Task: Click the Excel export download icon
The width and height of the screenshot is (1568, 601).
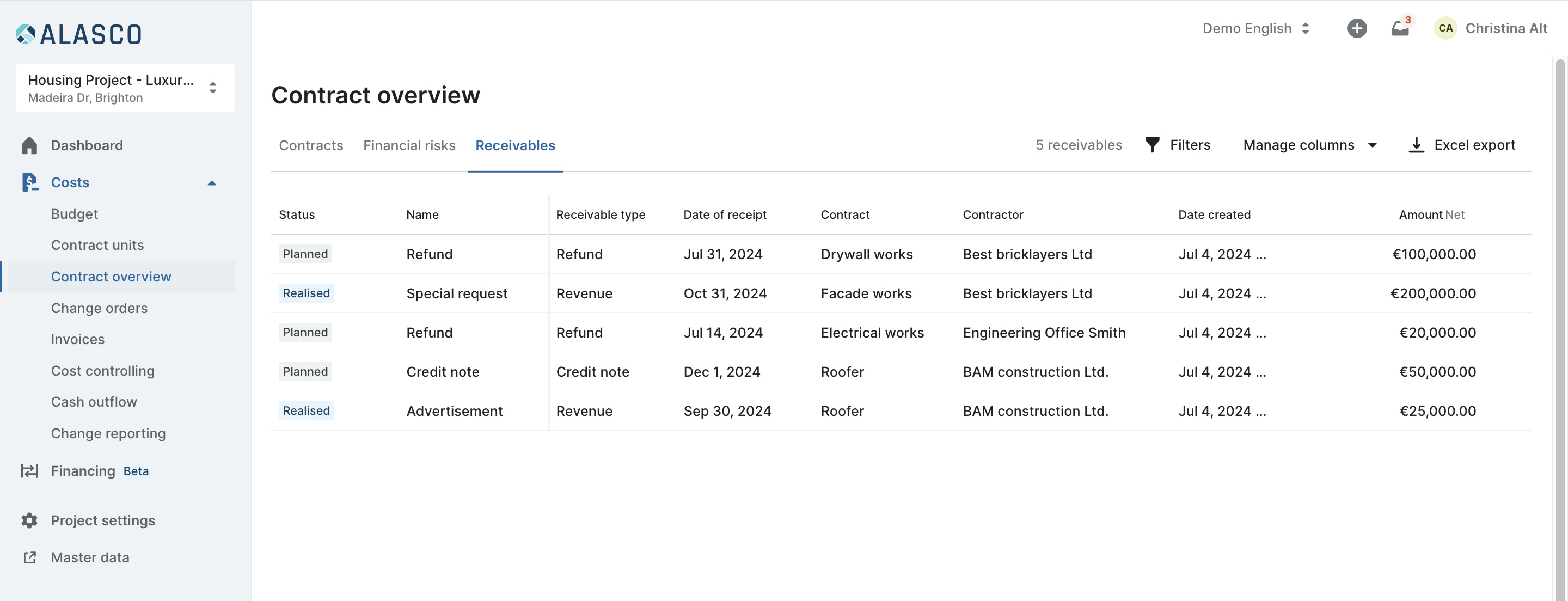Action: (1417, 145)
